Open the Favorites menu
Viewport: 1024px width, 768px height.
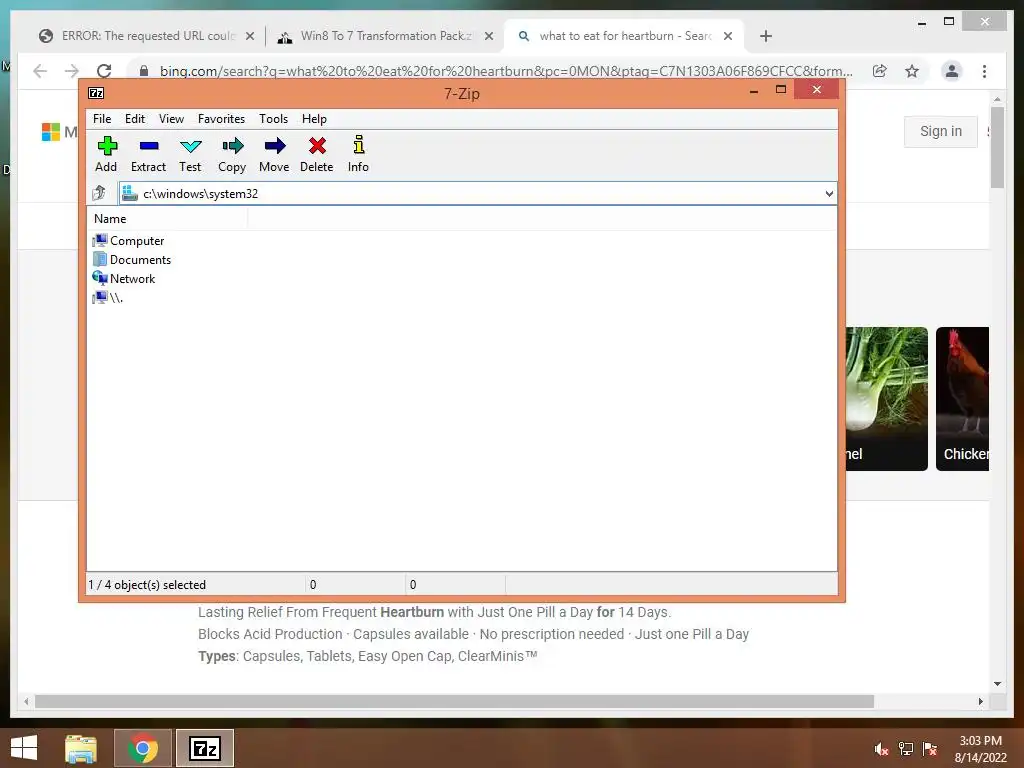pyautogui.click(x=221, y=119)
